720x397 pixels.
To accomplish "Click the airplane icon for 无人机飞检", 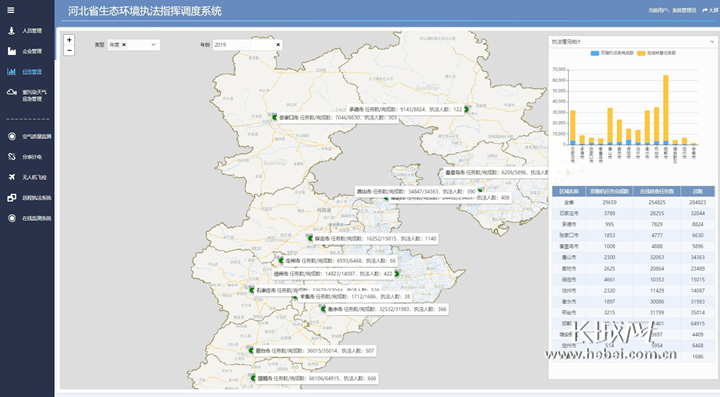I will (x=11, y=177).
